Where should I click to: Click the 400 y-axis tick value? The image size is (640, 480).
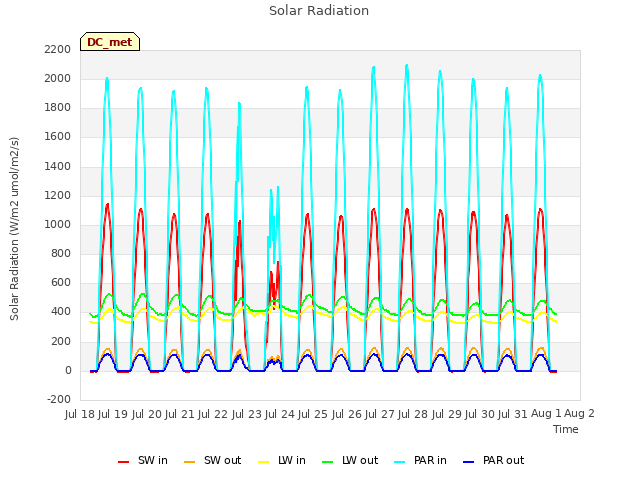[61, 312]
